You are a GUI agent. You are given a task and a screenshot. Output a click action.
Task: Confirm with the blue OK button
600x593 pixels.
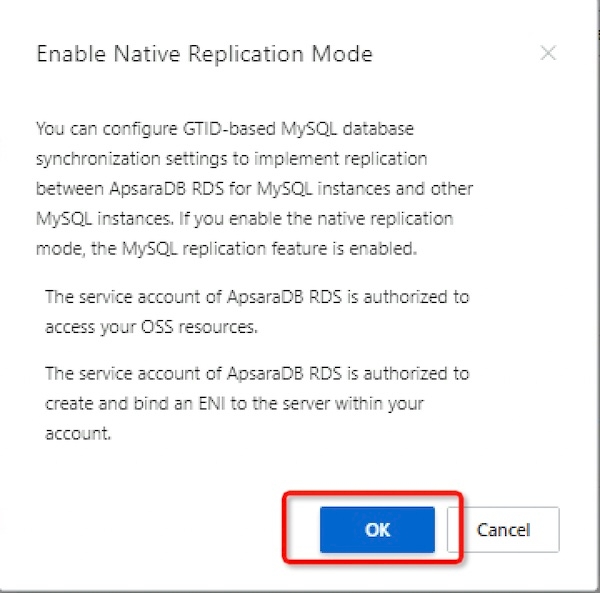pyautogui.click(x=377, y=530)
